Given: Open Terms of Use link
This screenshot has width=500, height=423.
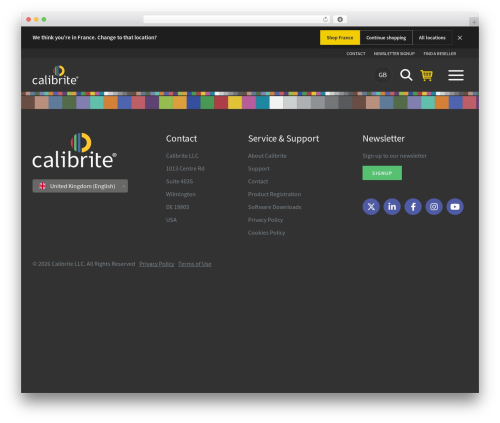Looking at the screenshot, I should point(195,264).
